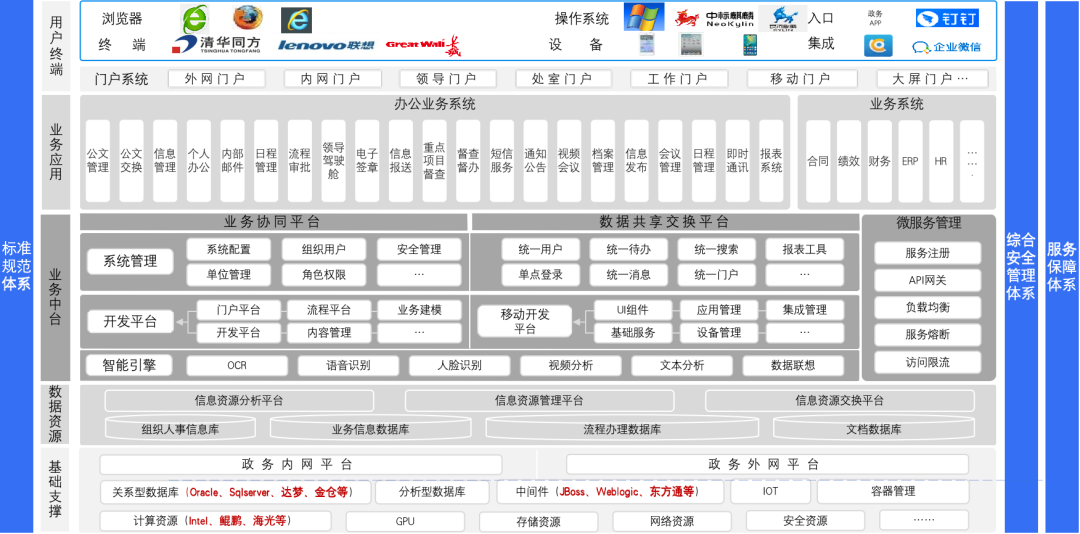Click the blue Kylin logo beside 入口
1080x534 pixels.
(x=784, y=19)
